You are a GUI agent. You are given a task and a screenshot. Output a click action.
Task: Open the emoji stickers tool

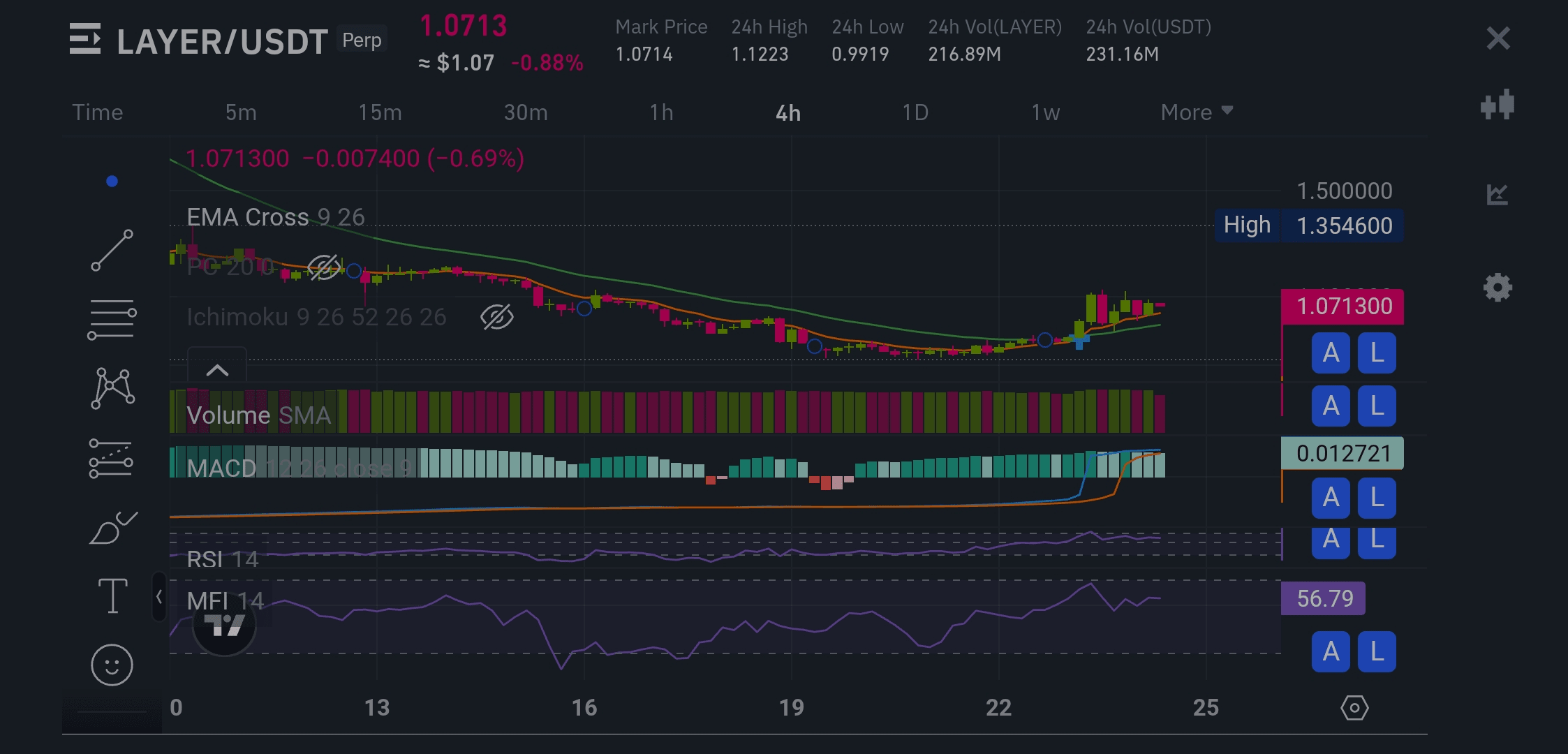112,664
